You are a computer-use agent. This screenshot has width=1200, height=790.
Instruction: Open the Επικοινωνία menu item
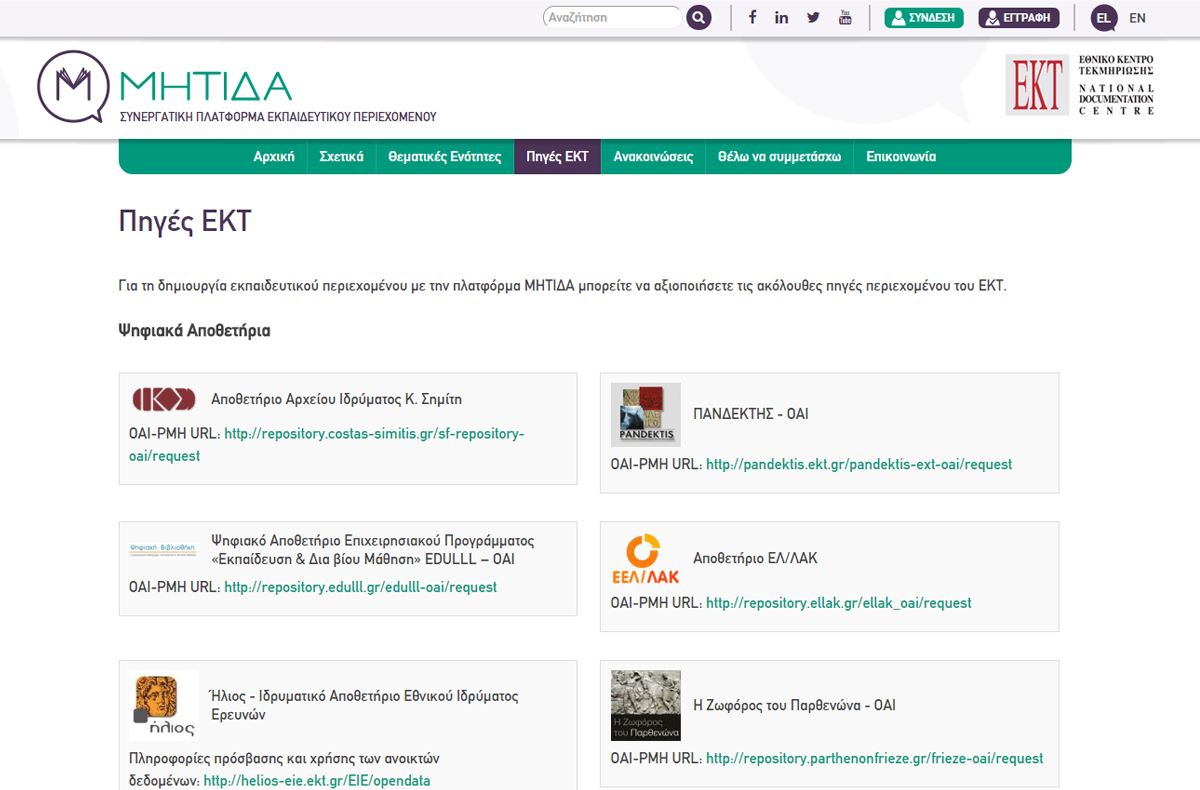(901, 157)
